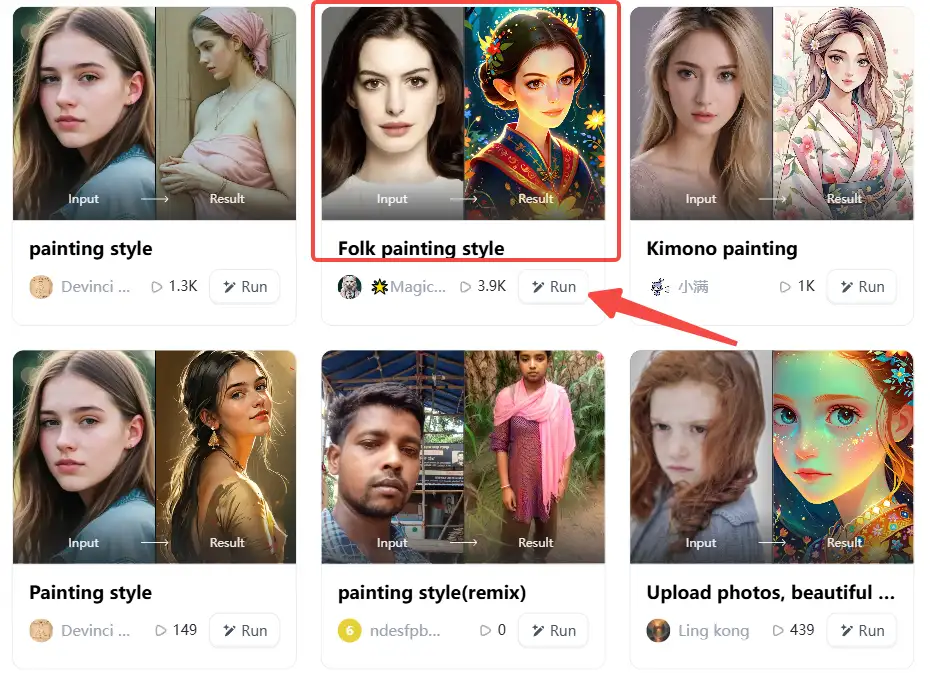Open the painting style(remix) title
The image size is (930, 680).
click(429, 593)
